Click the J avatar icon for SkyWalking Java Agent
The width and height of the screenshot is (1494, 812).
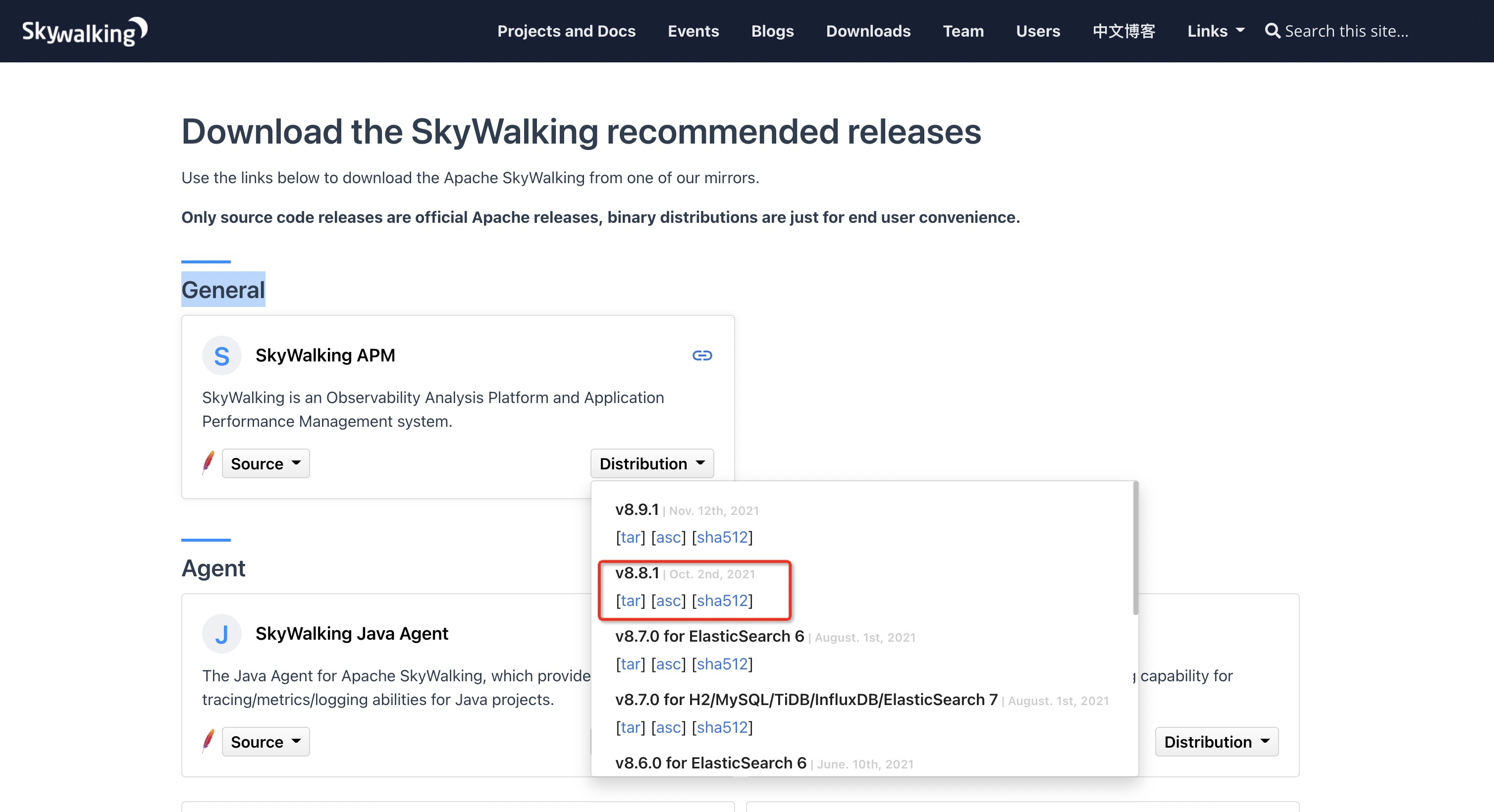coord(221,633)
